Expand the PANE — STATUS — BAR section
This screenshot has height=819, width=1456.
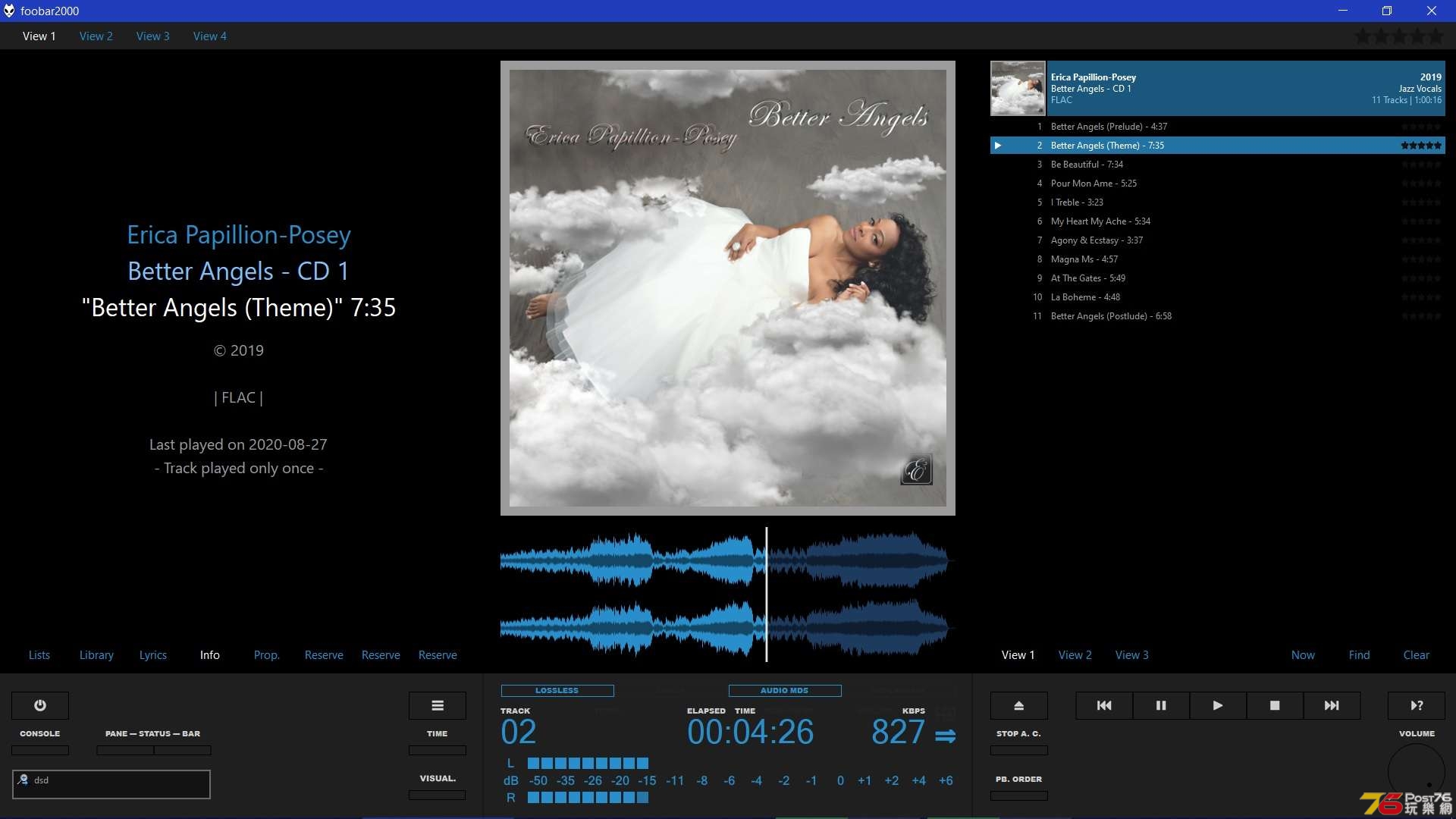(x=152, y=732)
